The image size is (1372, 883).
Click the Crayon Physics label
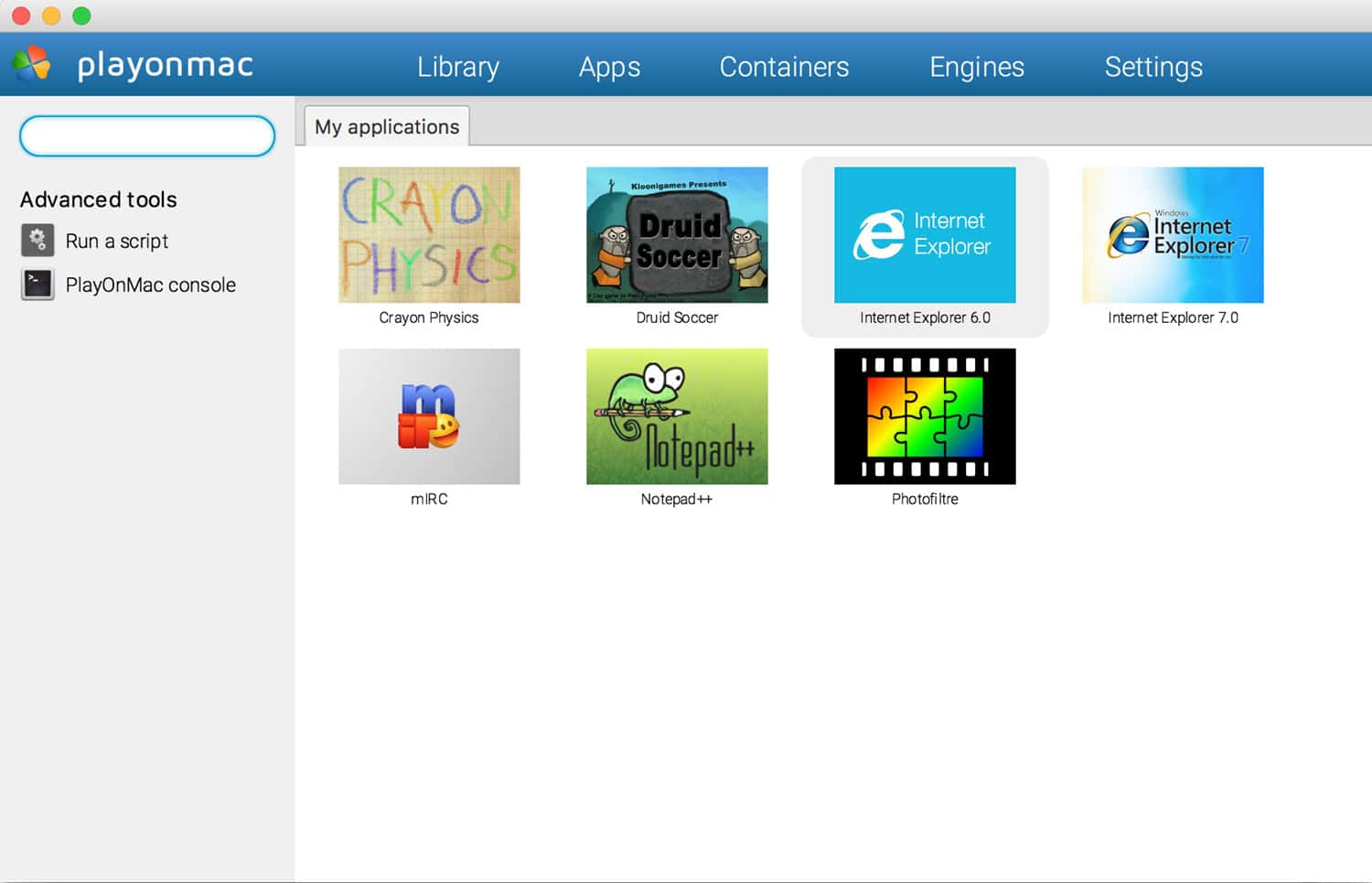click(x=429, y=318)
